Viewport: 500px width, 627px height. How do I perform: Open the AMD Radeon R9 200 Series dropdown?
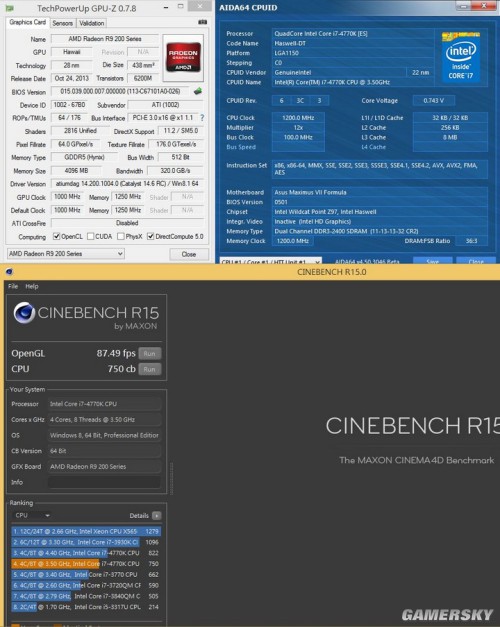tap(66, 254)
